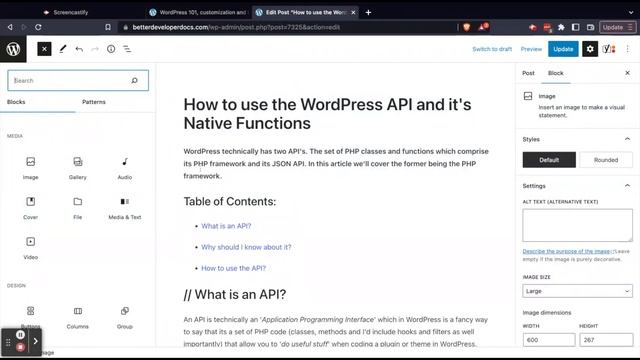Insert a Gallery block
The width and height of the screenshot is (640, 360).
78,168
